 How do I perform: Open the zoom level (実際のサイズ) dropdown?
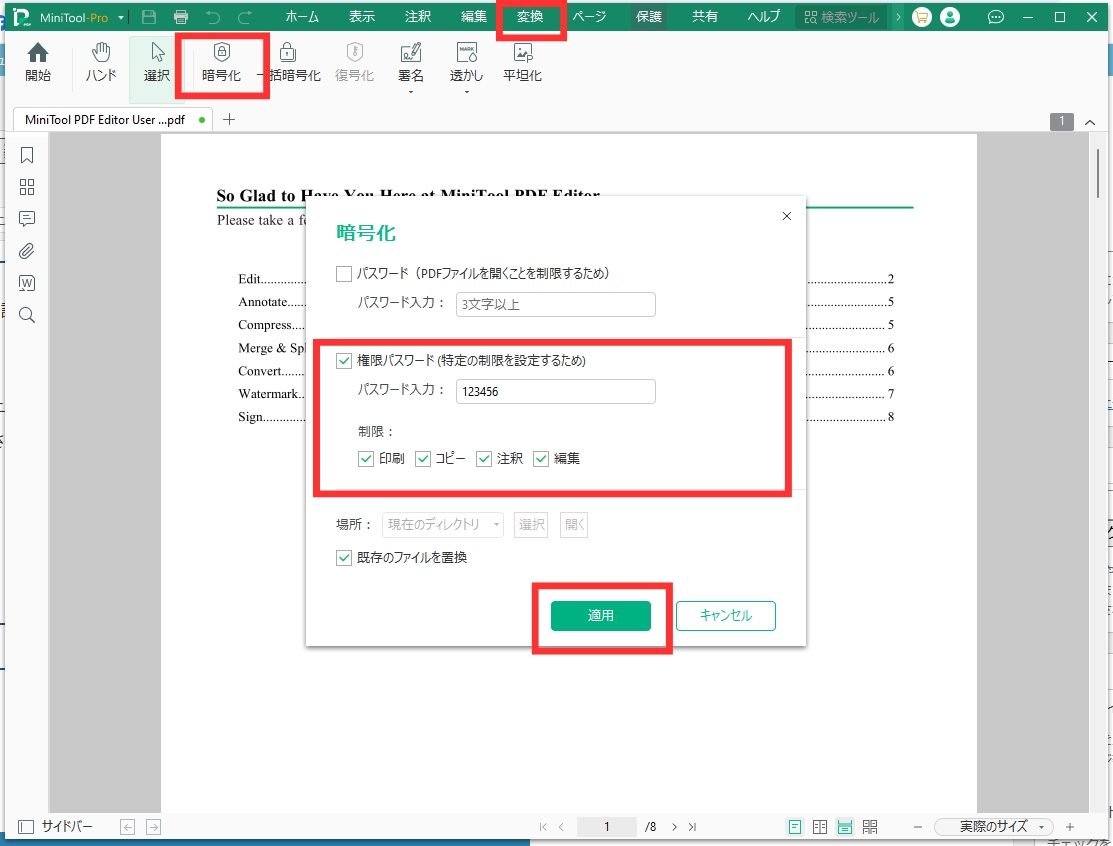994,827
